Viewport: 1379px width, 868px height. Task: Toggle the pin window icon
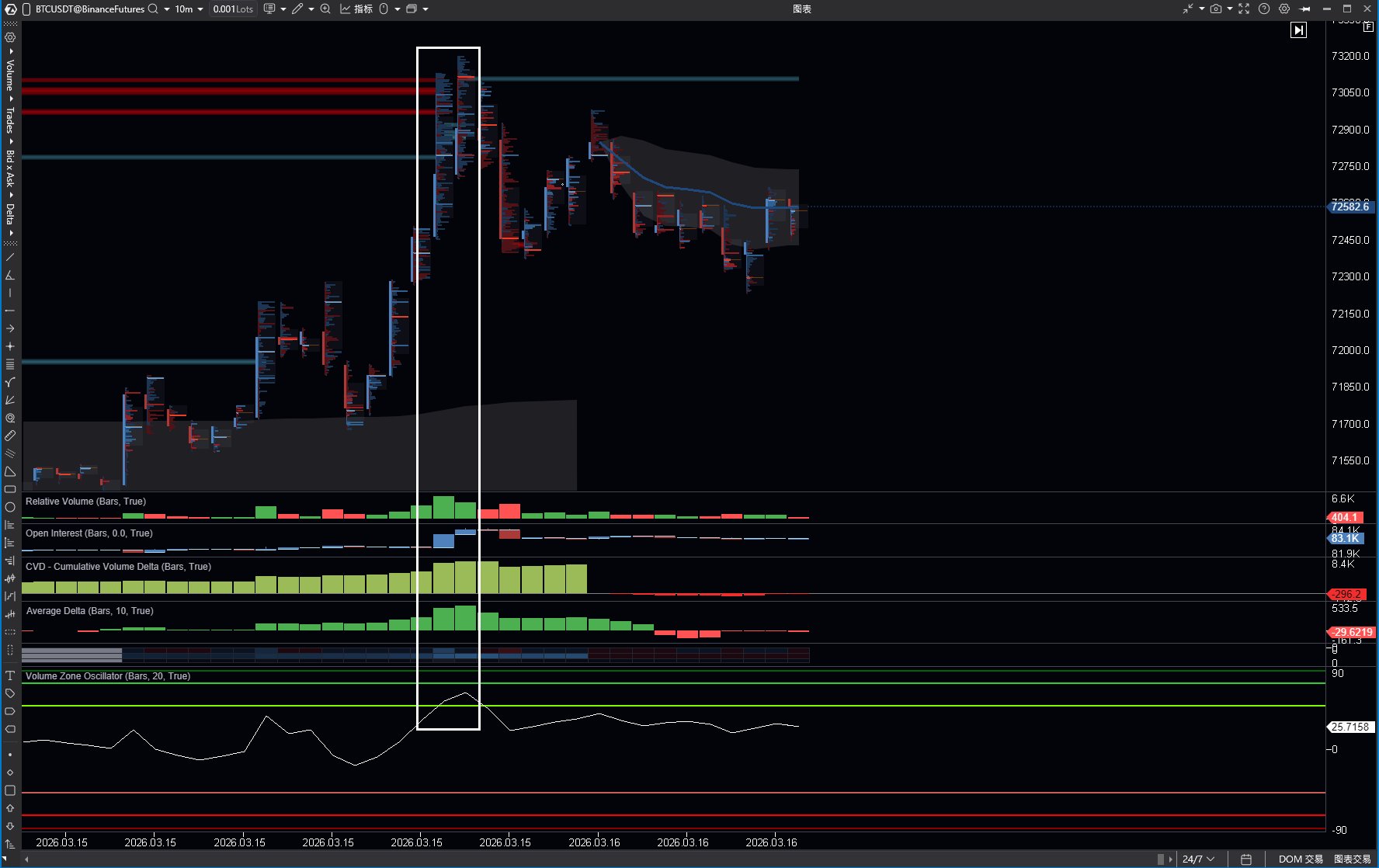pos(1305,9)
